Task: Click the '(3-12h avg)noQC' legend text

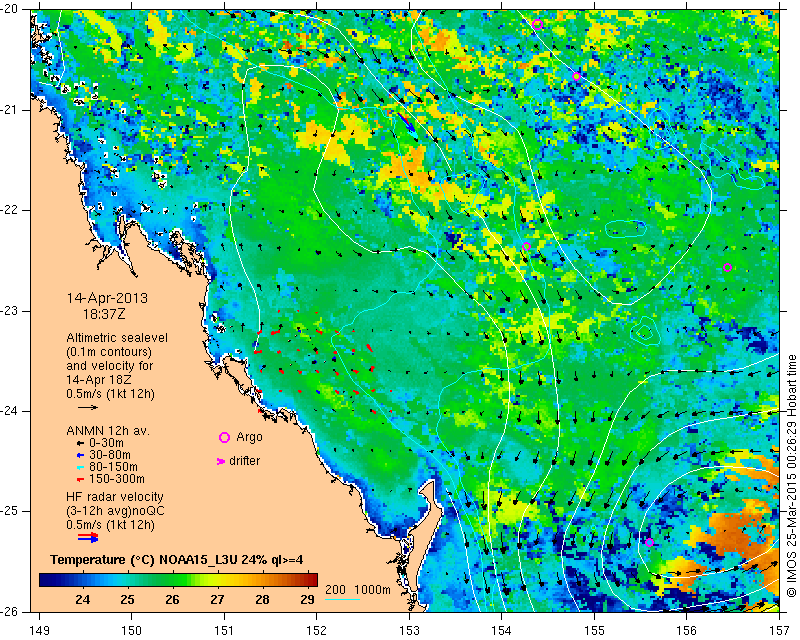Action: coord(115,511)
